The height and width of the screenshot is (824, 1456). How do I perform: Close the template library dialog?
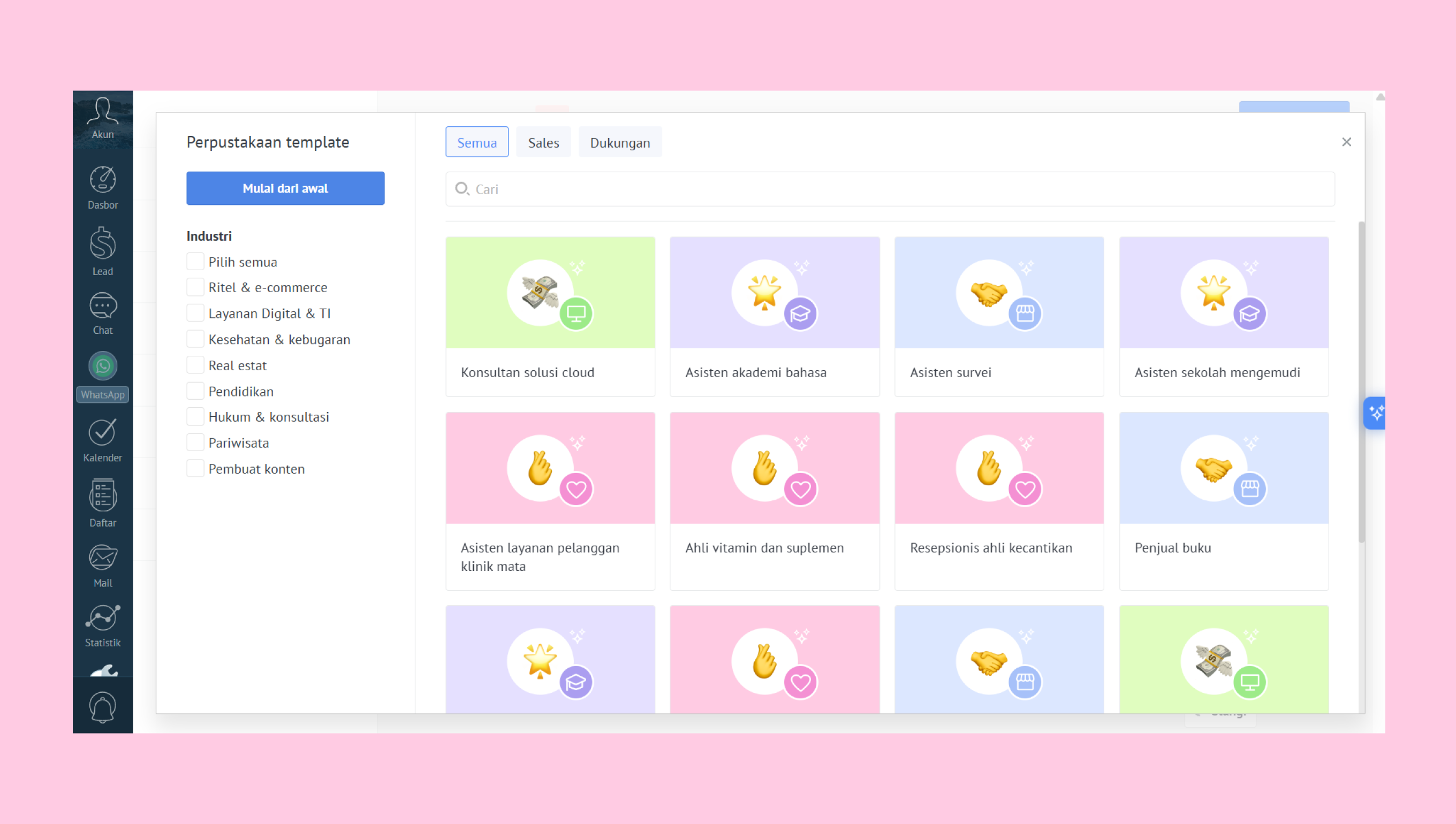tap(1346, 142)
